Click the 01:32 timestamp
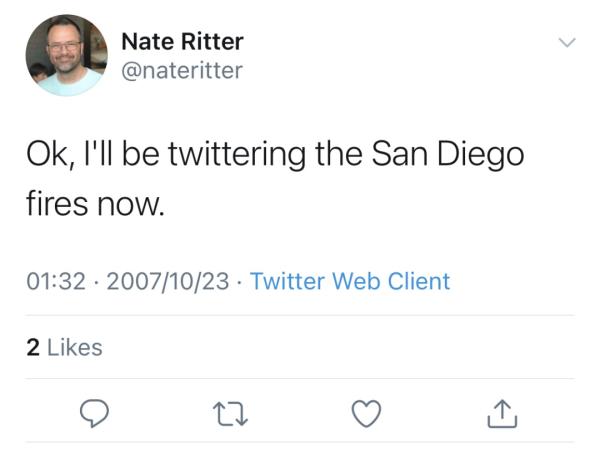 pos(55,281)
